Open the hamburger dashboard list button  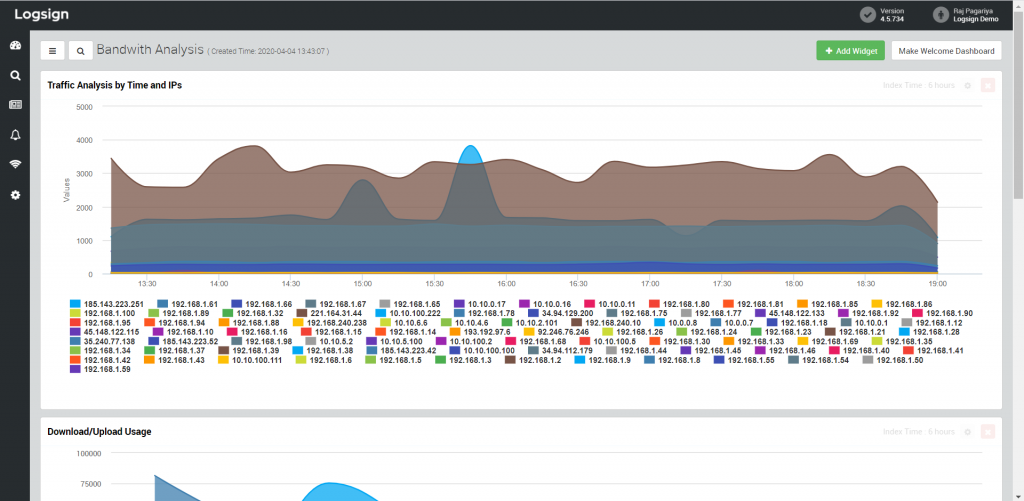click(x=52, y=50)
